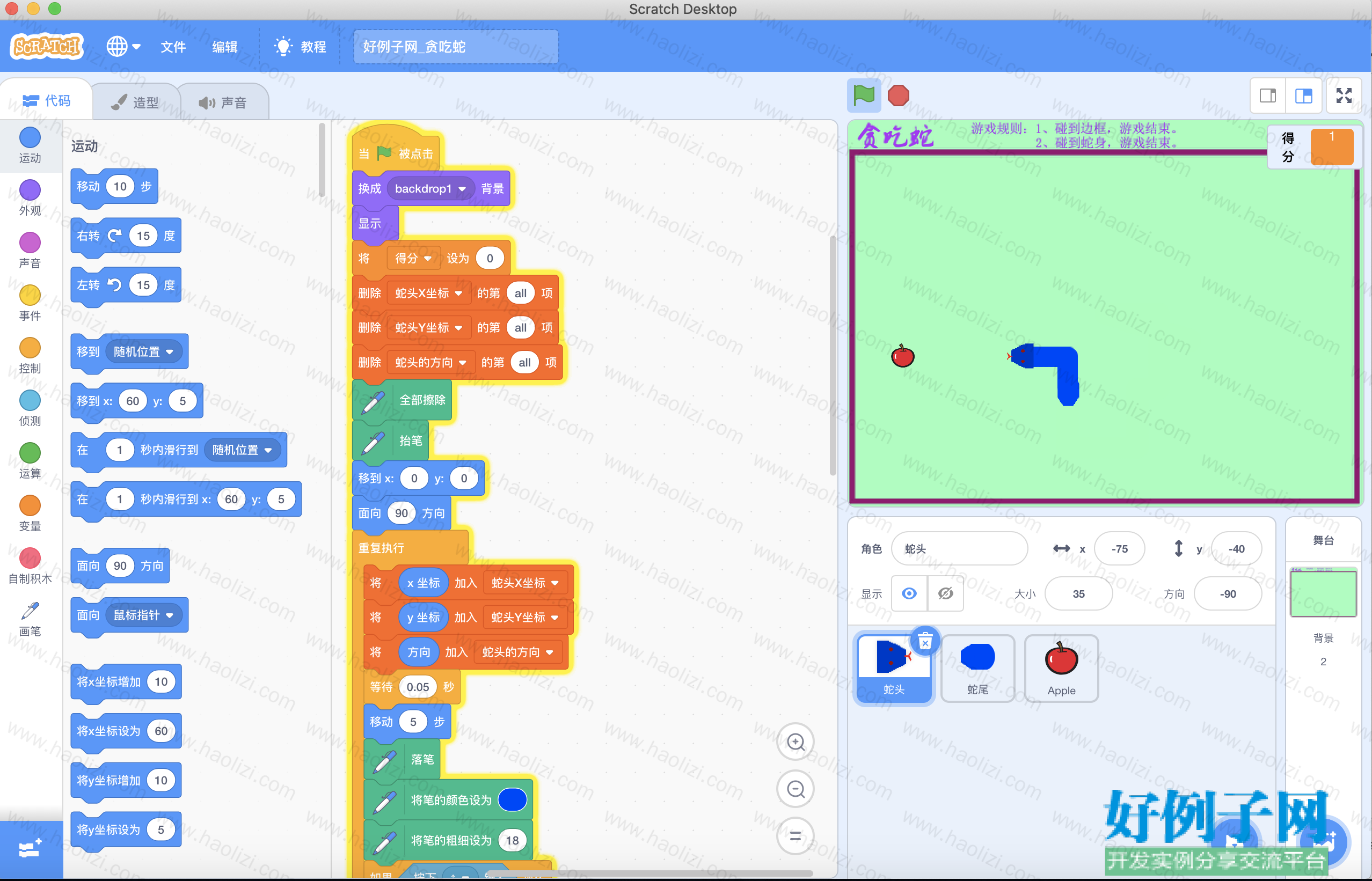Open the language globe menu

pyautogui.click(x=123, y=46)
